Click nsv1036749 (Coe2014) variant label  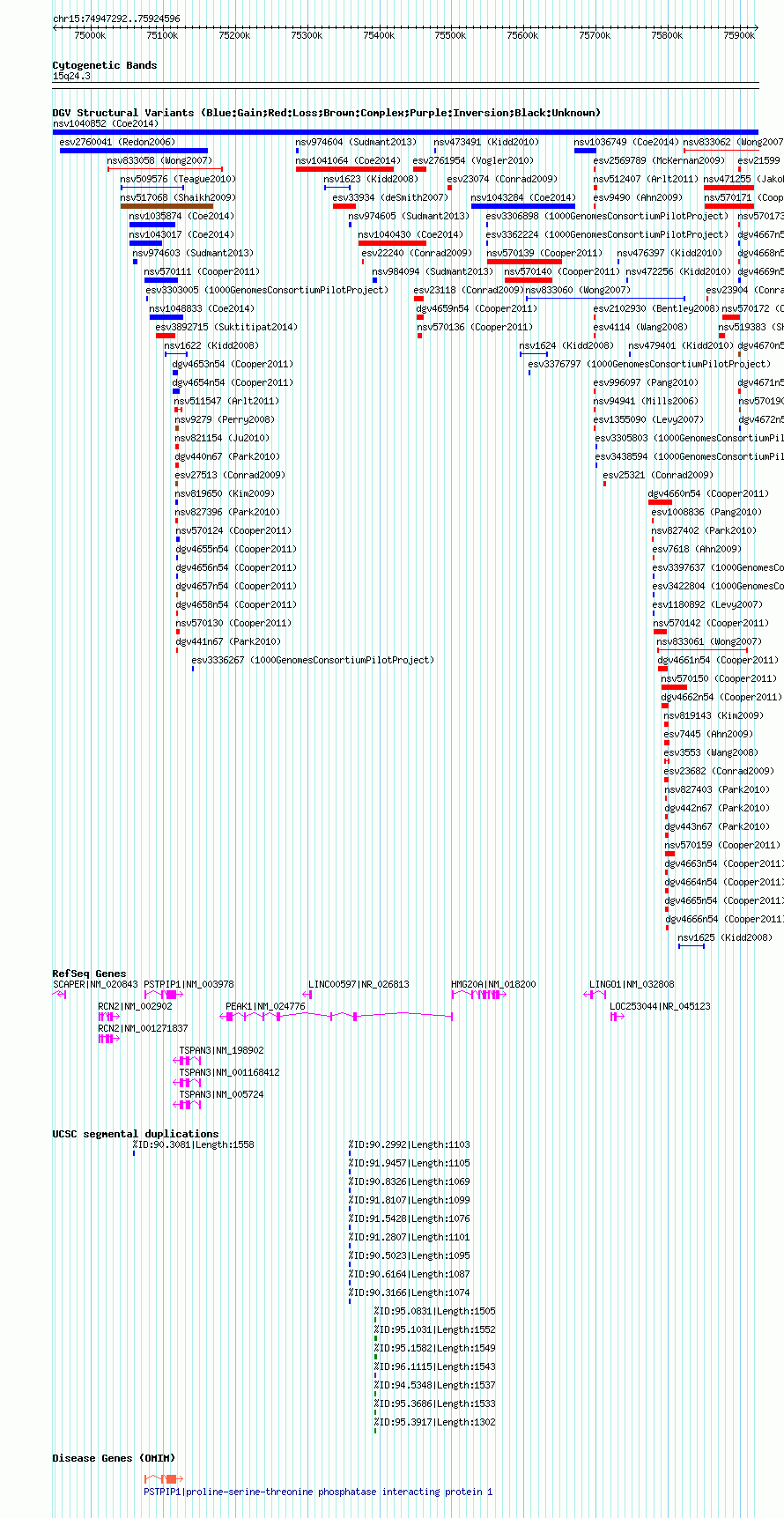pyautogui.click(x=626, y=142)
